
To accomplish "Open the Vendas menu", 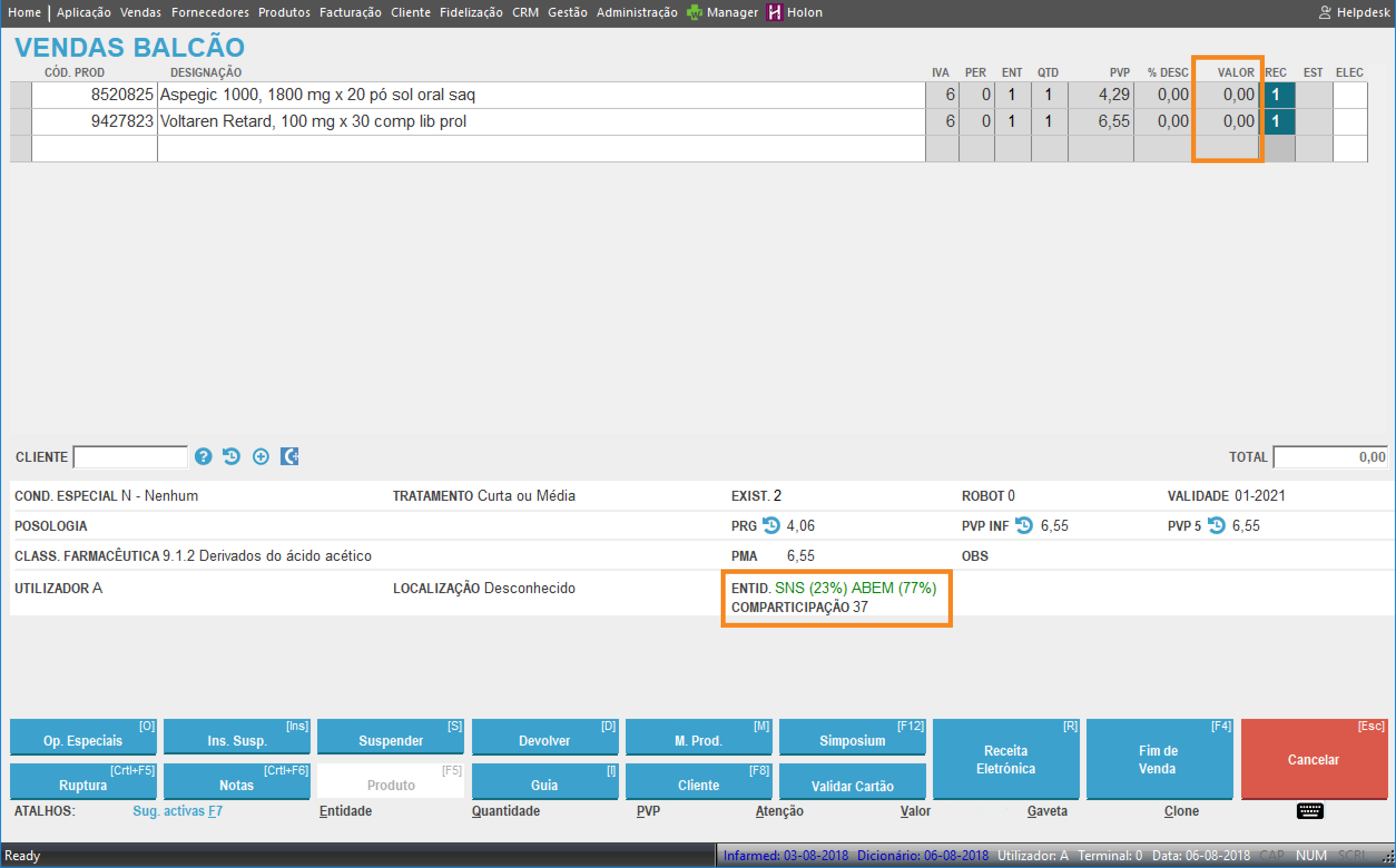I will tap(140, 12).
